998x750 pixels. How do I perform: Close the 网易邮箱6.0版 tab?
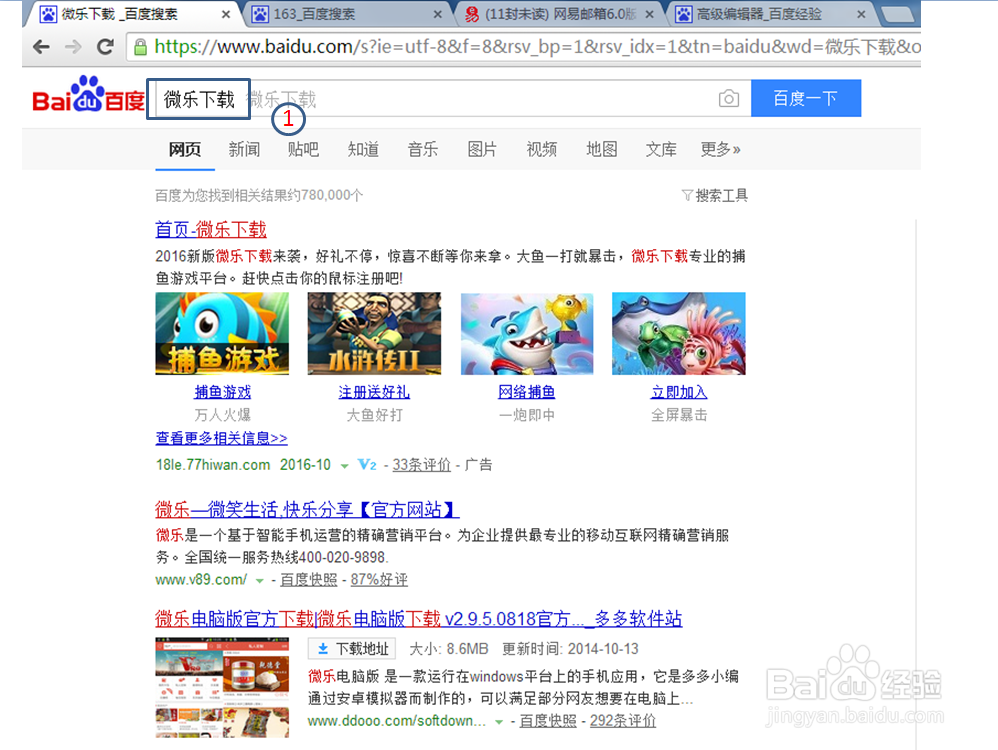(649, 14)
